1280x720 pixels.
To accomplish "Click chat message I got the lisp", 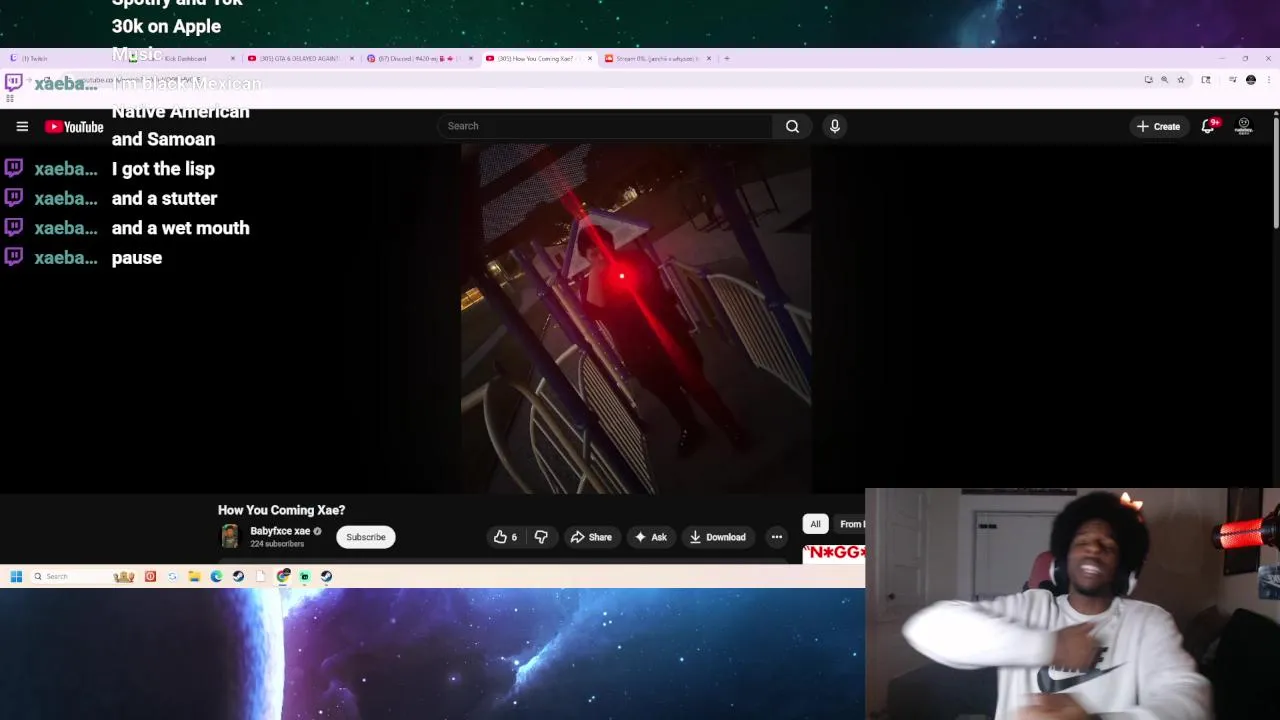I will [163, 169].
